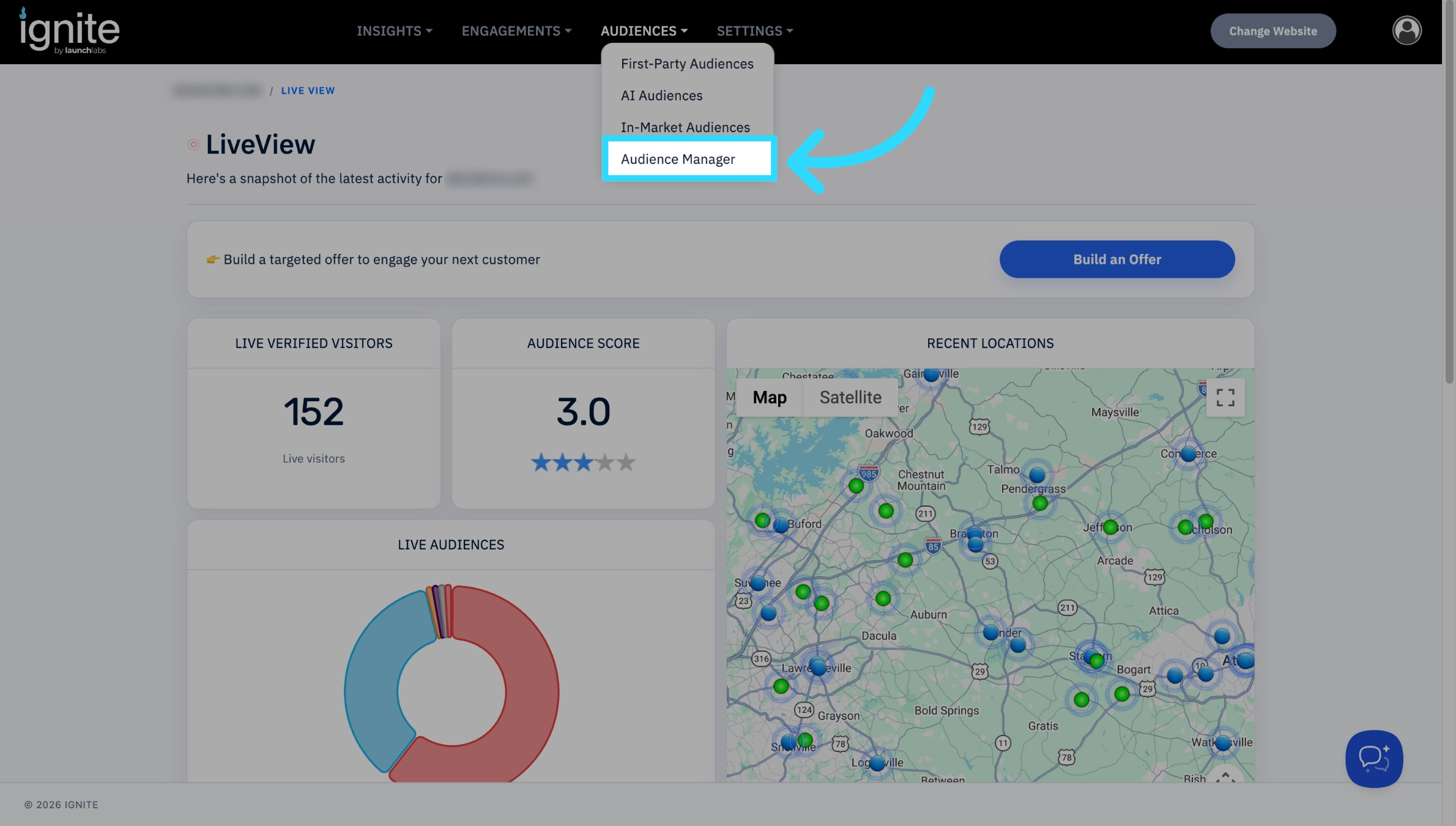
Task: Click the Build an Offer button
Action: click(x=1116, y=259)
